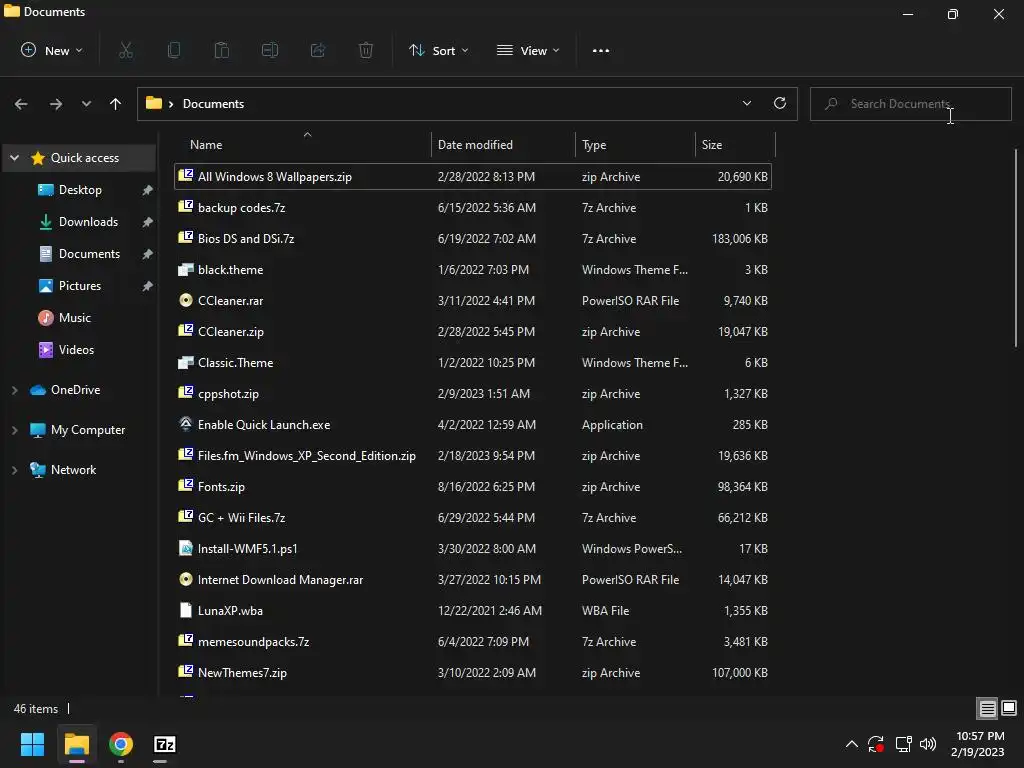Select memesoundpacks.7z file
Screen dimensions: 1024x768
coord(473,641)
